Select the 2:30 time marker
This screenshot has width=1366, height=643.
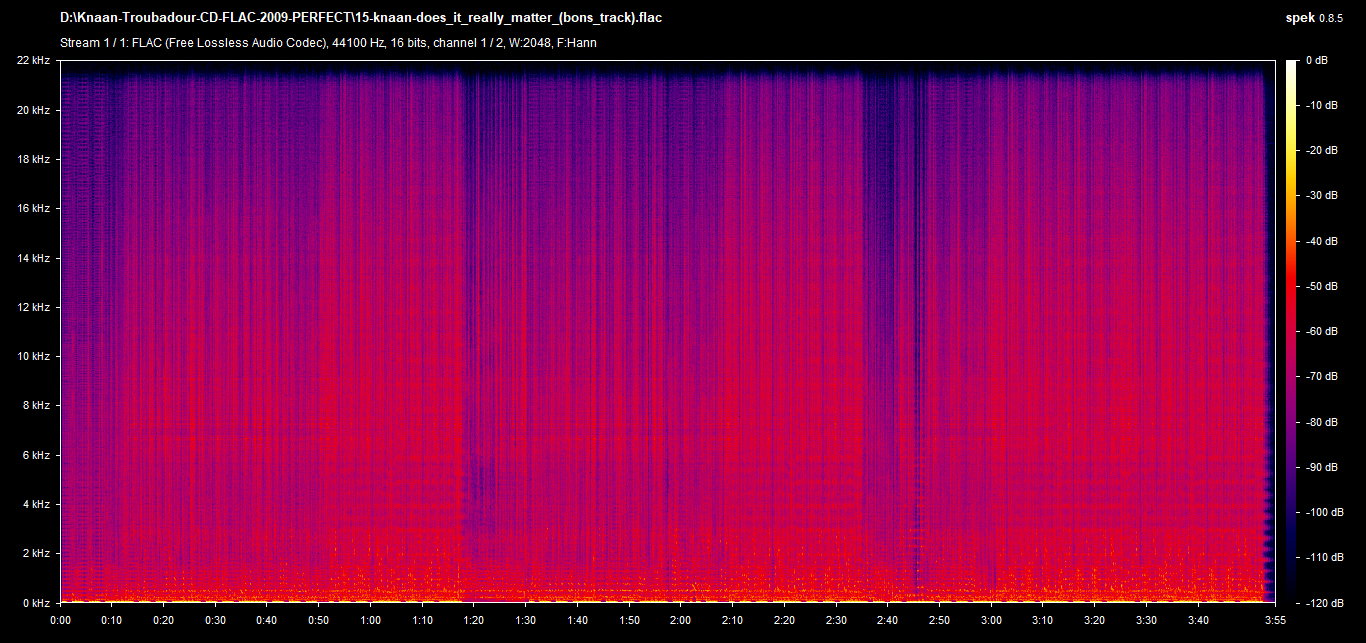pyautogui.click(x=836, y=620)
